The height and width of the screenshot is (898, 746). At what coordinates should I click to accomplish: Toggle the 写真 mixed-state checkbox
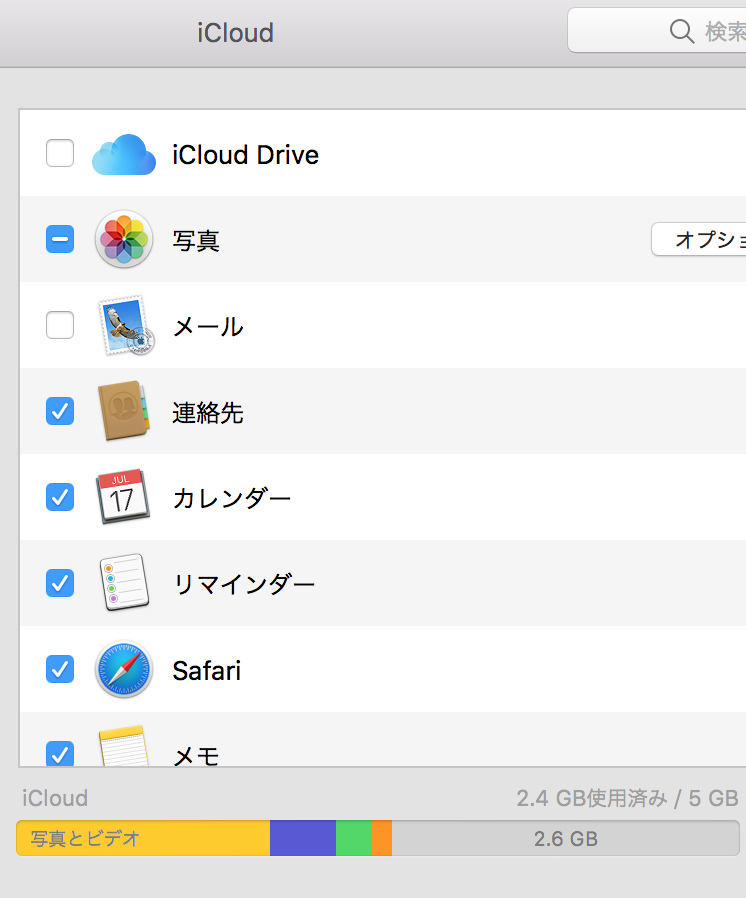coord(60,239)
